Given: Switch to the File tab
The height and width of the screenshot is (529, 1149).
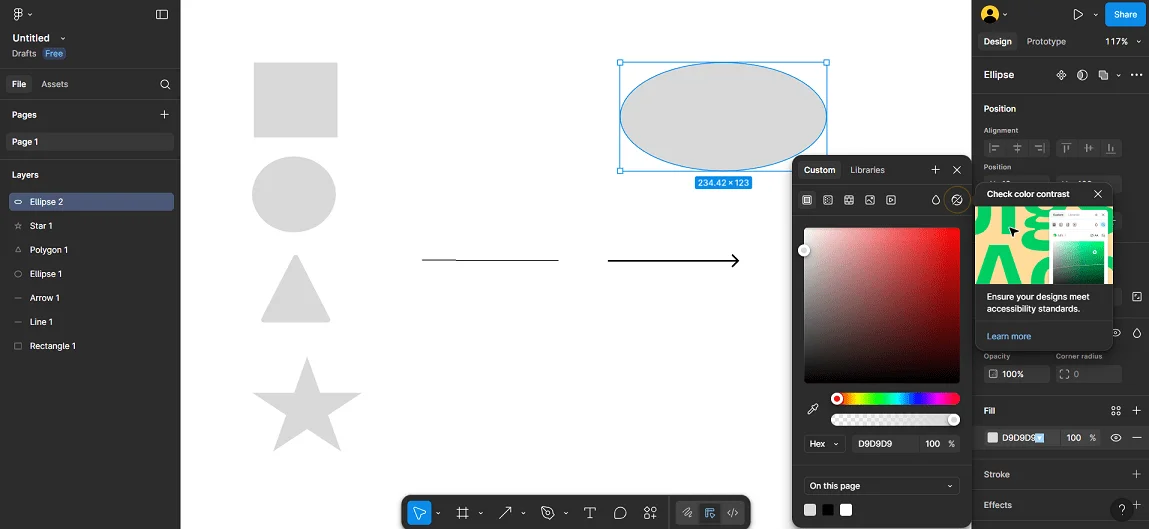Looking at the screenshot, I should coord(19,84).
